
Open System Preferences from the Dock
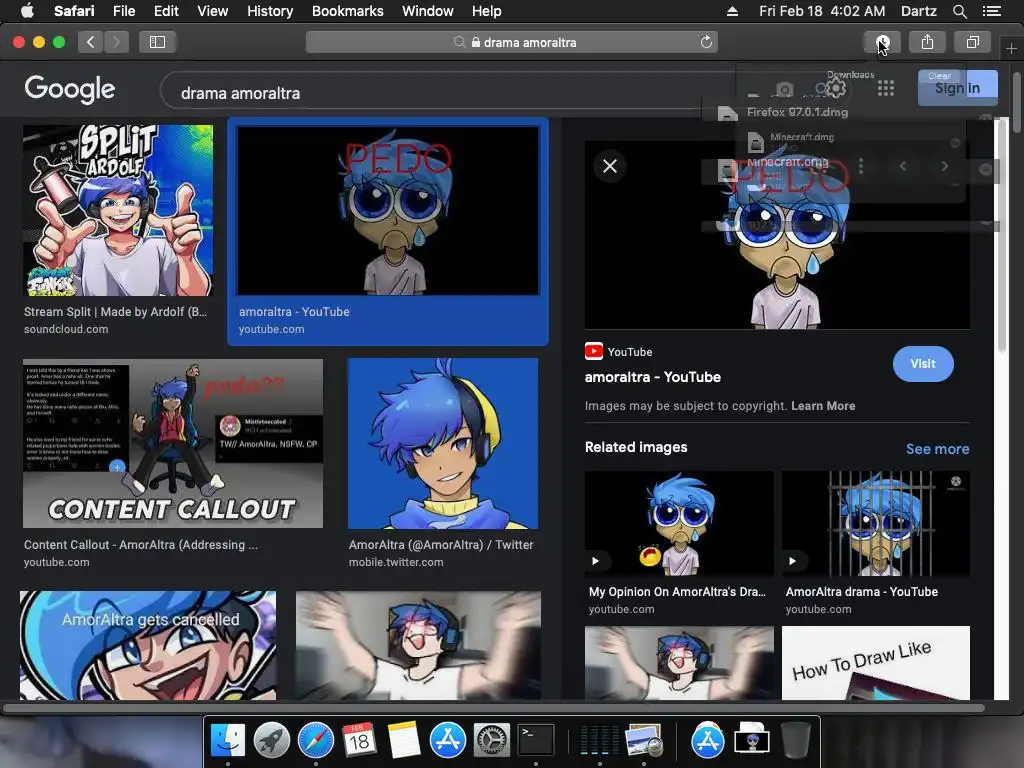[491, 741]
